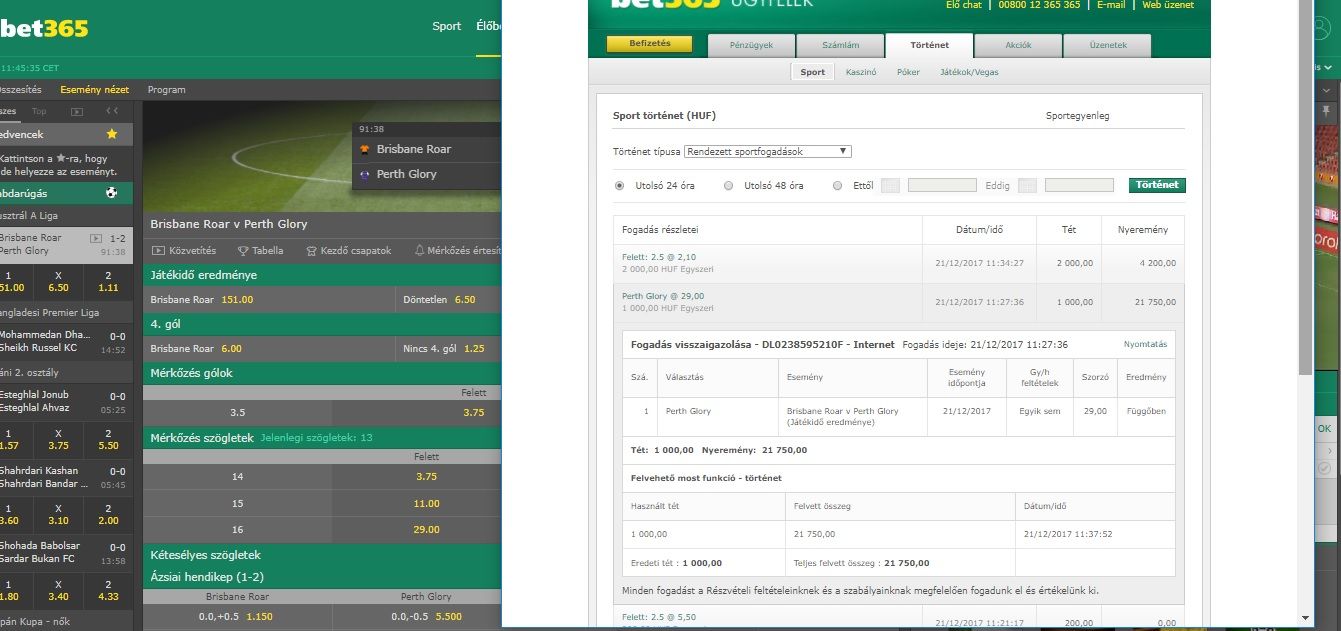Open Web üzenet link

[x=1168, y=5]
